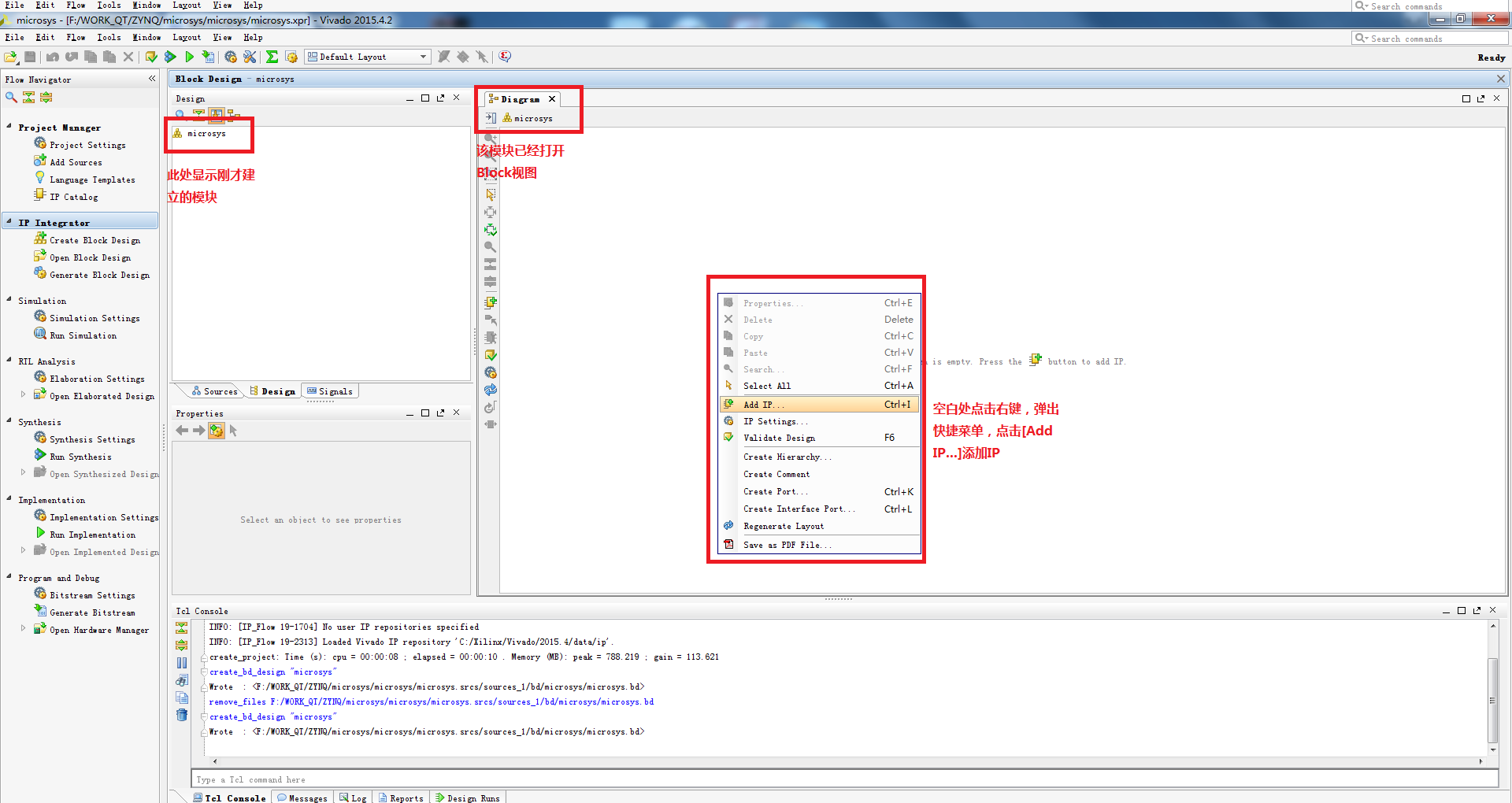
Task: Switch to the Messages tab
Action: click(302, 797)
